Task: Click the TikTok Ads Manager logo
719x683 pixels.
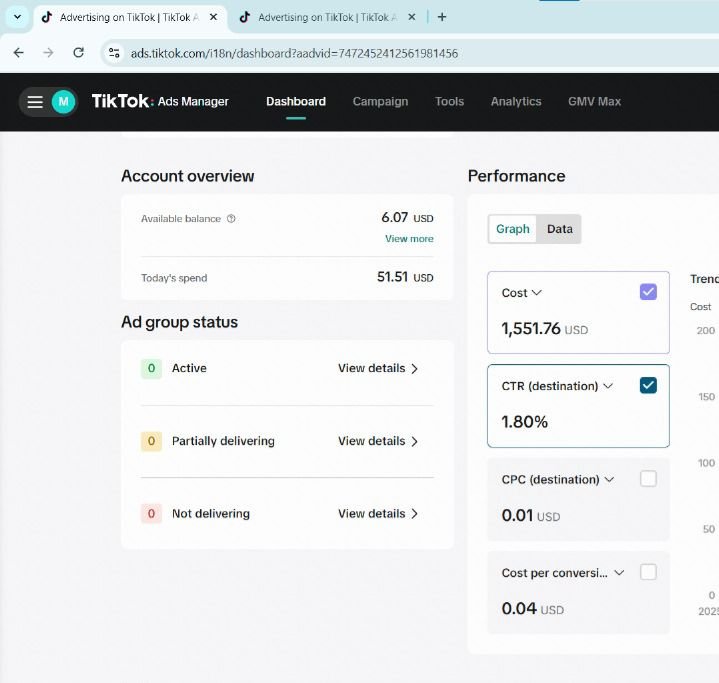Action: 160,101
